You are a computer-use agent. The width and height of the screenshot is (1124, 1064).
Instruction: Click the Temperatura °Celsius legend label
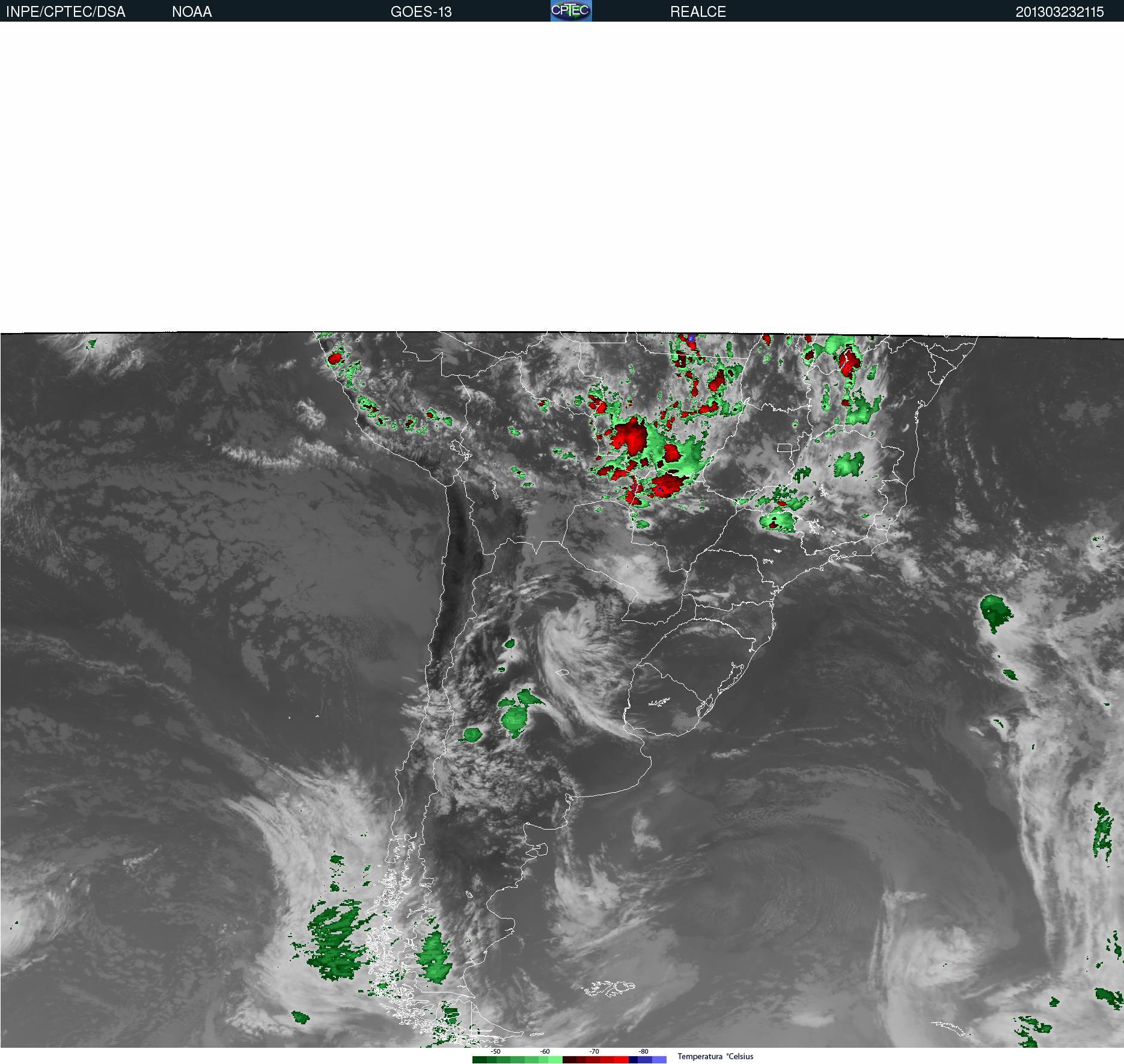(715, 1056)
